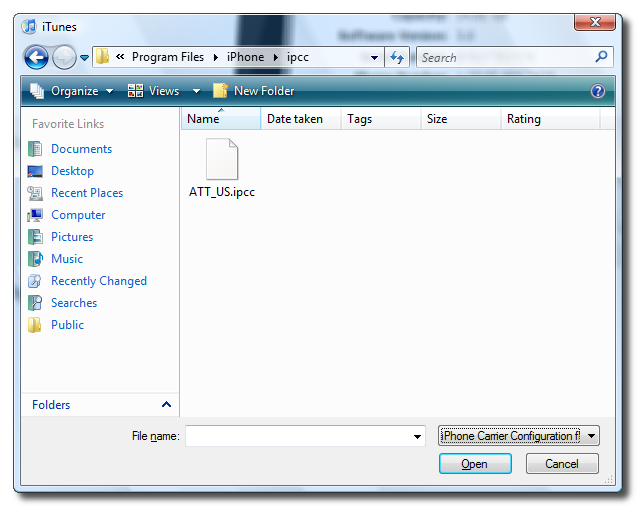Click the folder icon in address bar

coord(102,57)
